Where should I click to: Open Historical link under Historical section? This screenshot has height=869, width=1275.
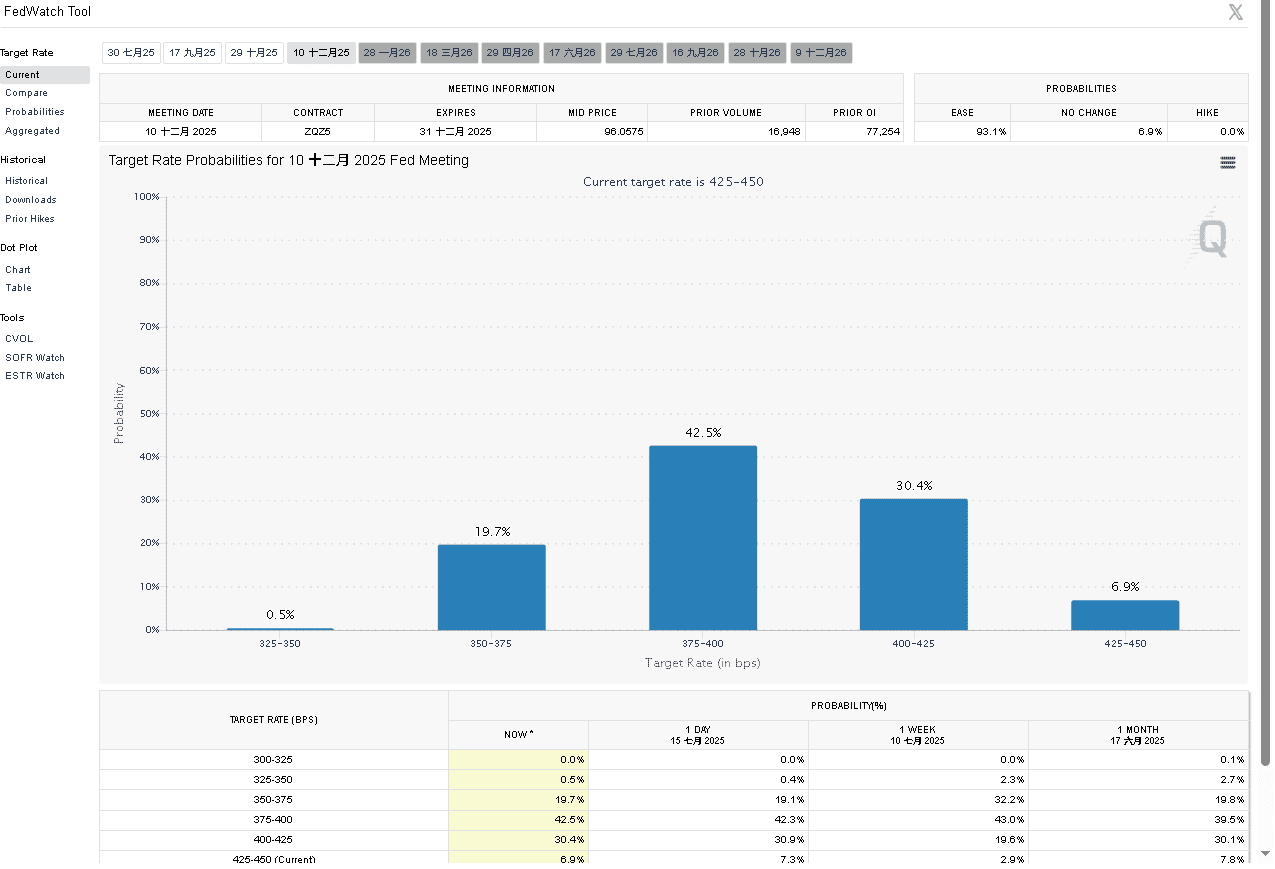coord(26,181)
